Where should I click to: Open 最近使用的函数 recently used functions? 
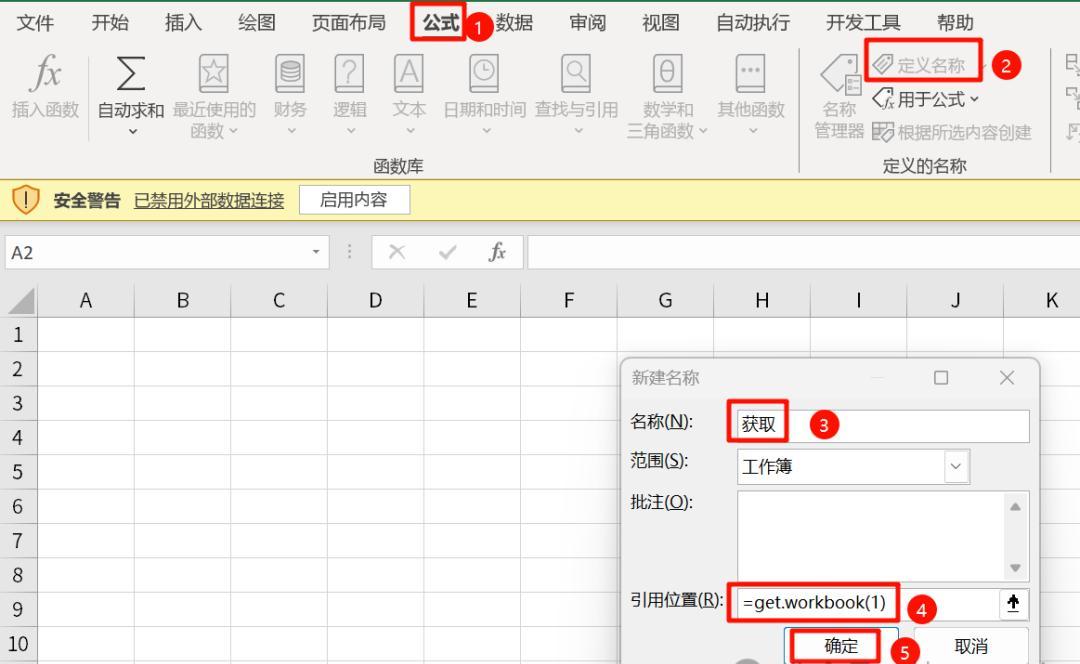214,96
